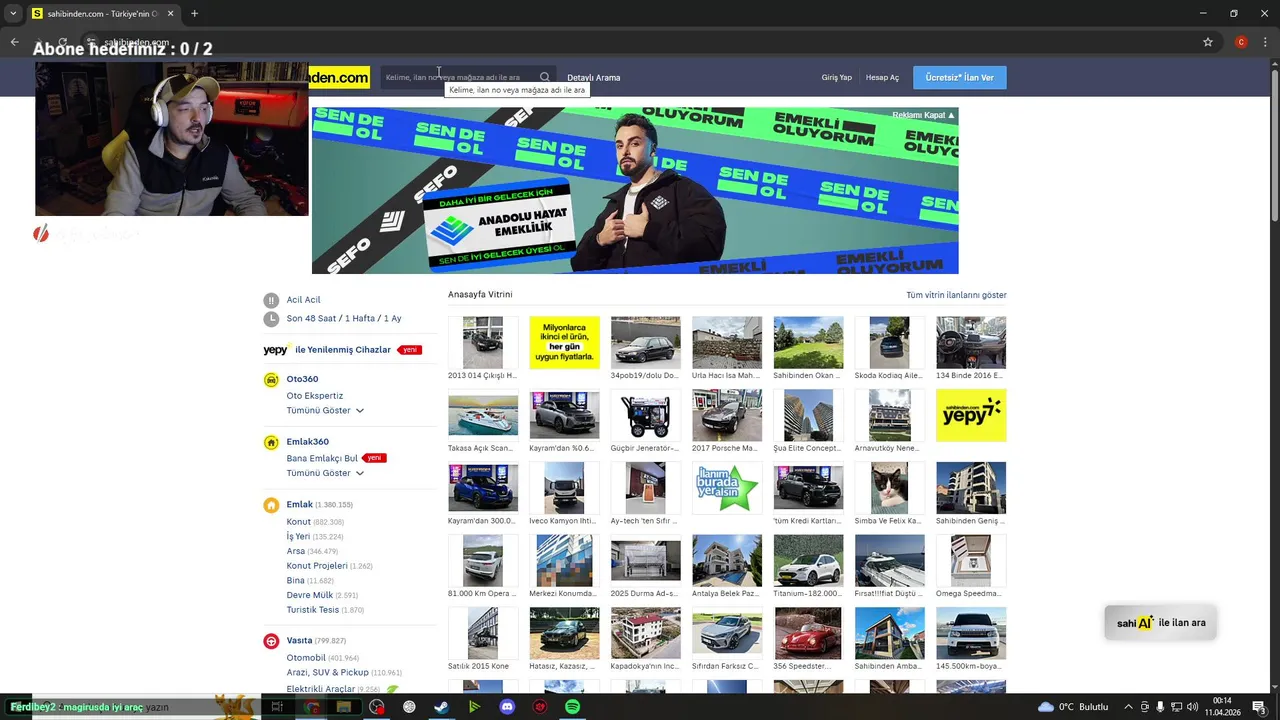Click the browser address bar
The width and height of the screenshot is (1280, 720).
pyautogui.click(x=640, y=42)
